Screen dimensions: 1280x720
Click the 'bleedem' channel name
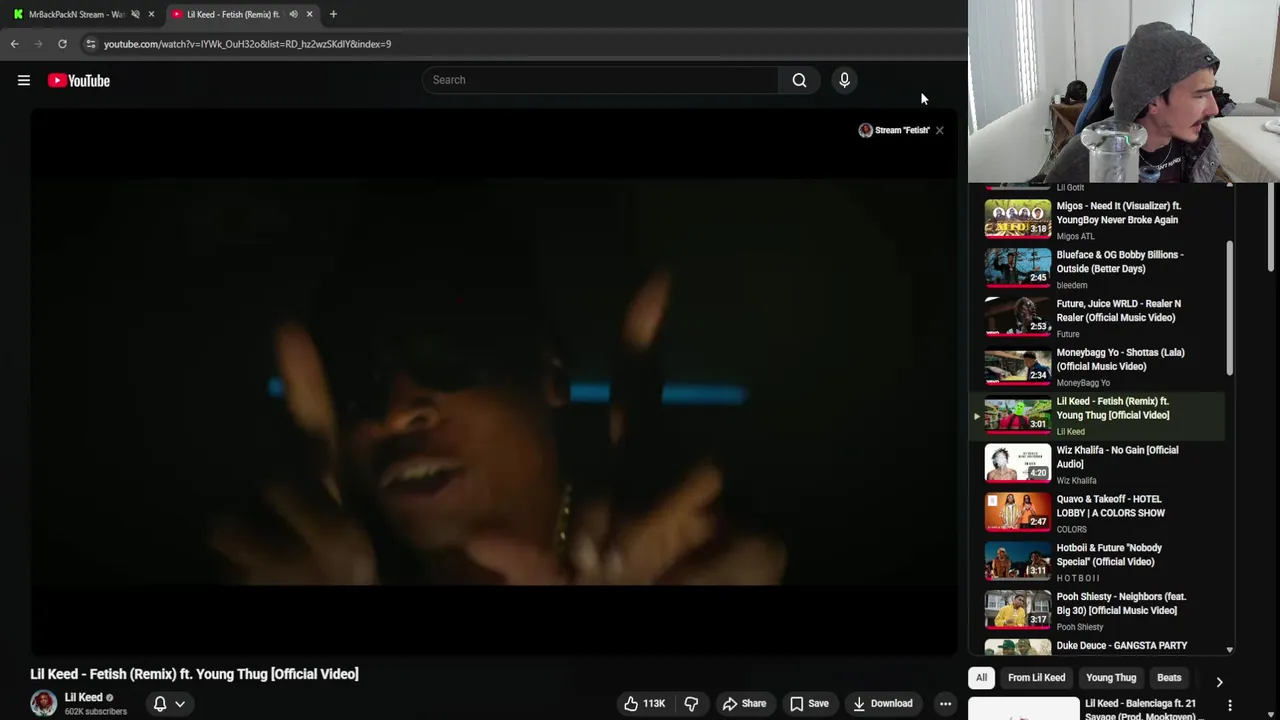(1071, 285)
